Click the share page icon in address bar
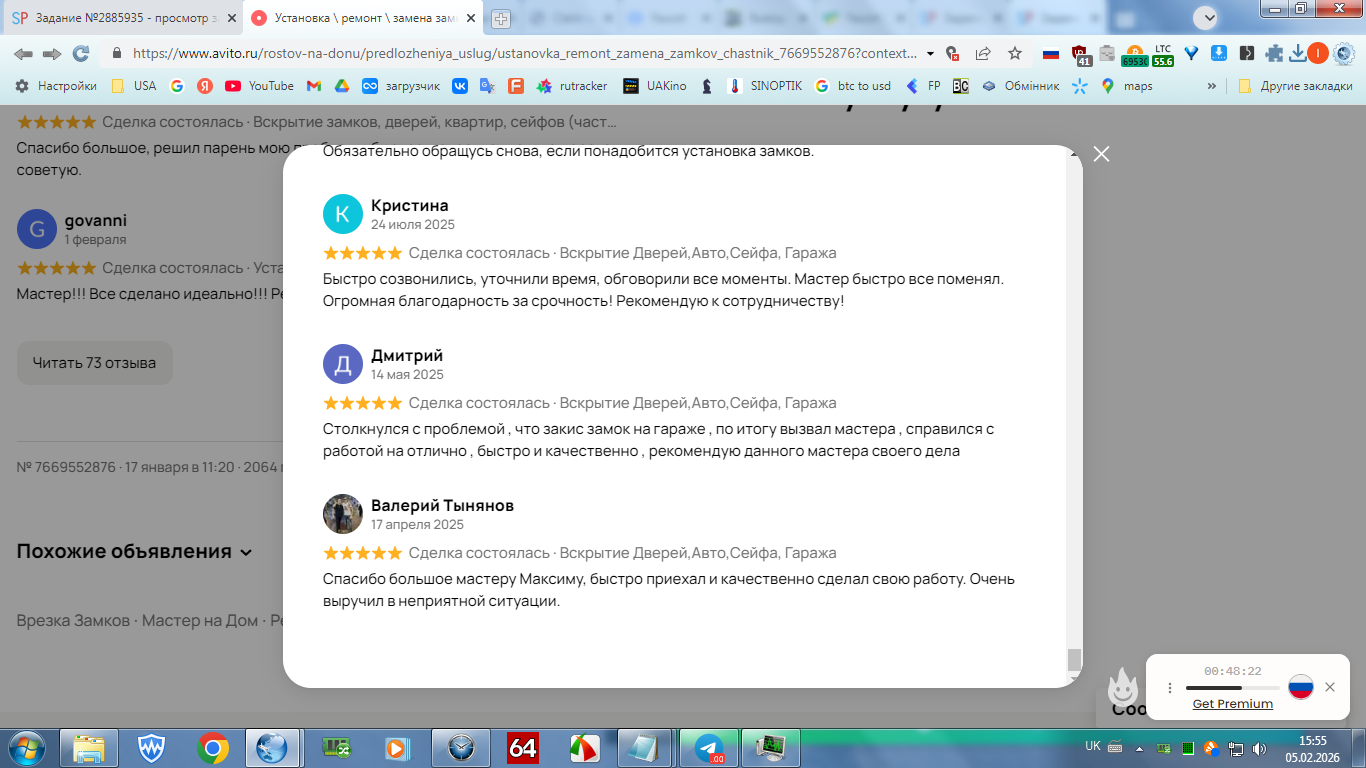 [x=983, y=53]
